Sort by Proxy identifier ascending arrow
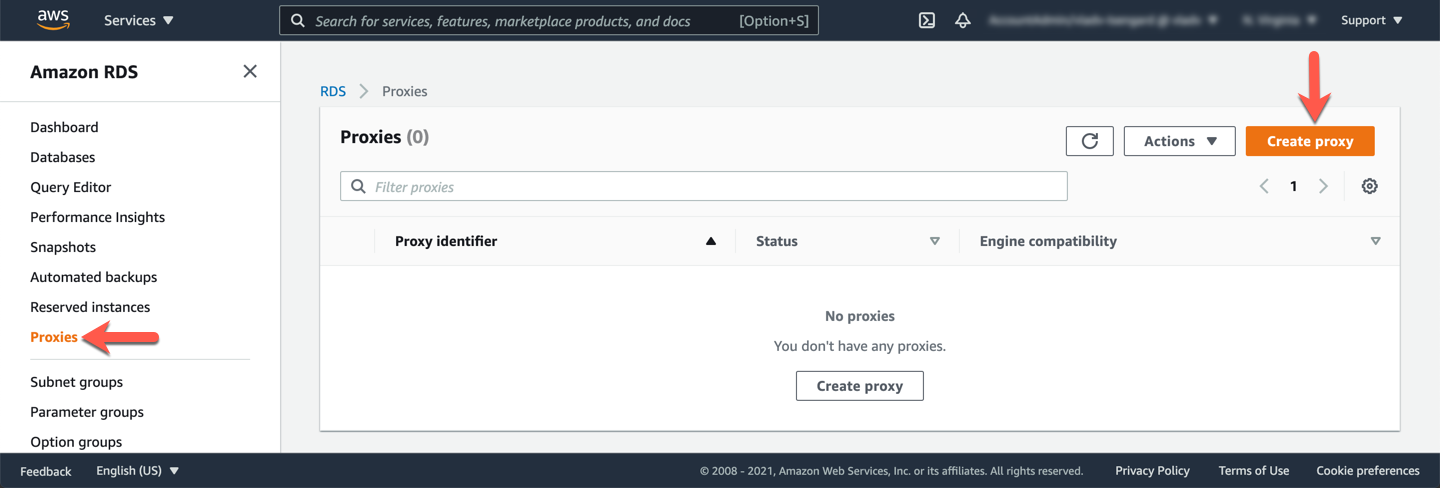This screenshot has height=488, width=1440. pos(711,241)
